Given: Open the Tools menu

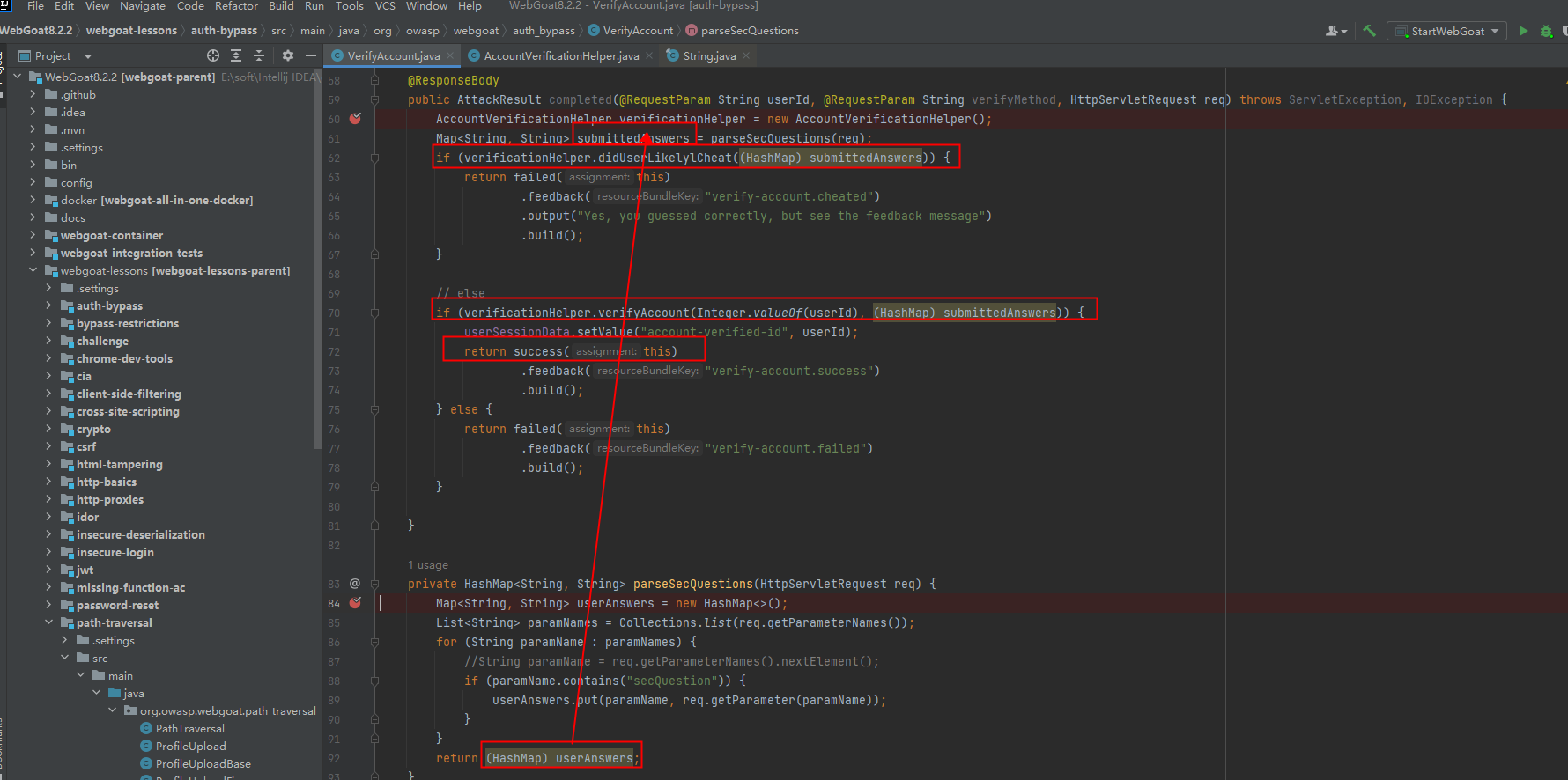Looking at the screenshot, I should pos(350,6).
